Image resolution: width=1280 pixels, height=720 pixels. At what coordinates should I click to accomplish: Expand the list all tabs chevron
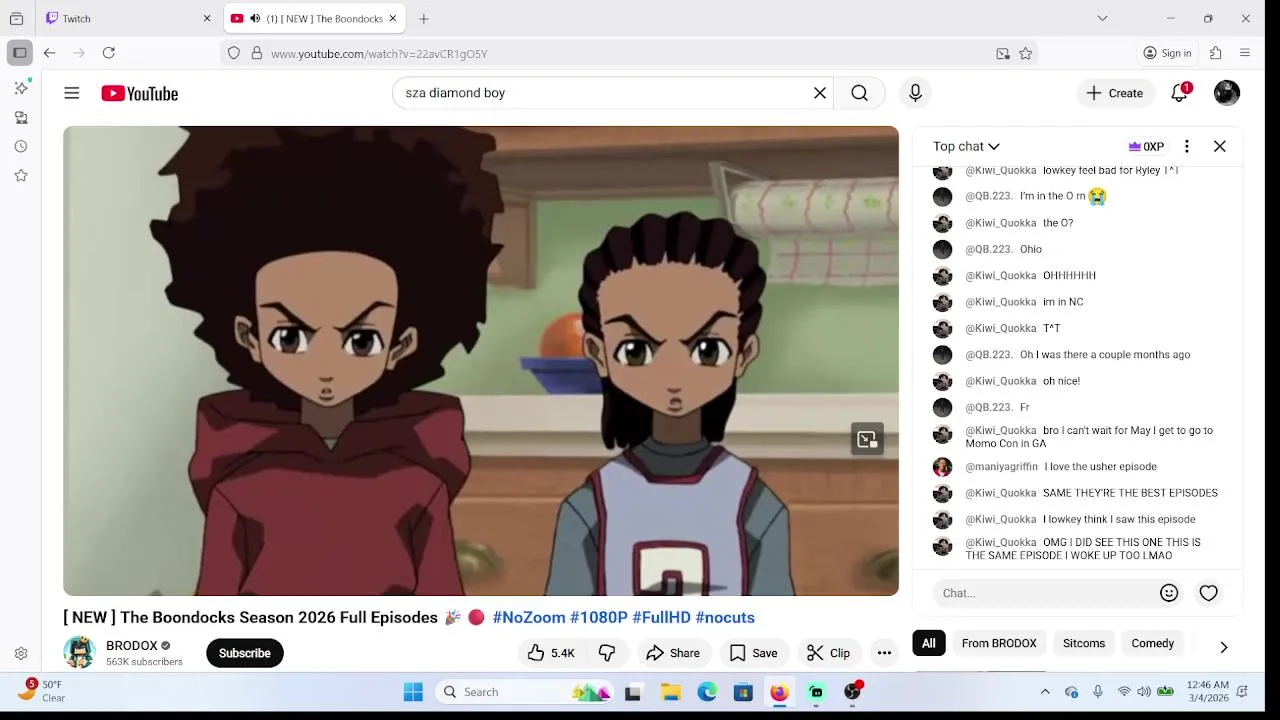click(1102, 18)
